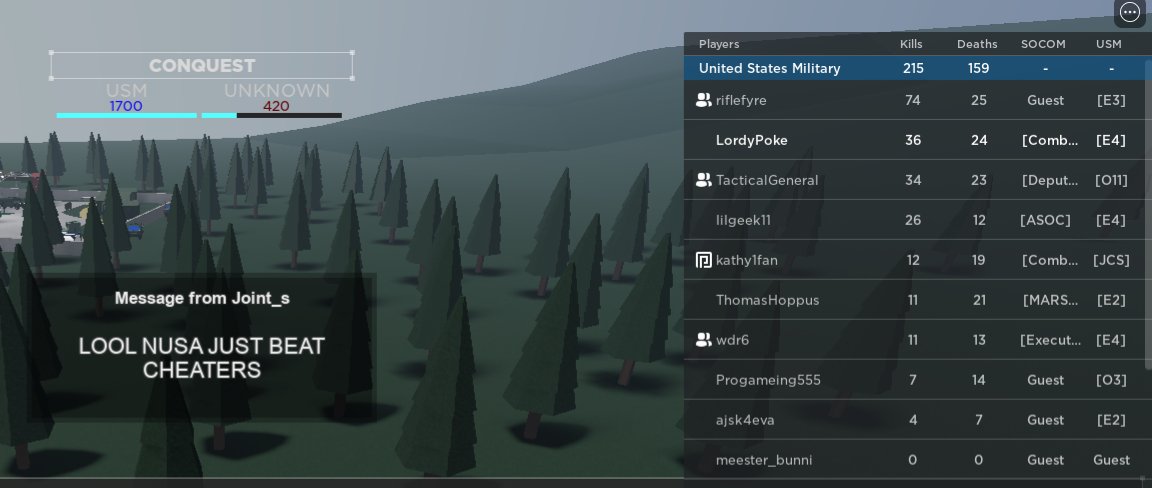Click TacticalGeneral's [Deput... SOCOM tag
Screen dimensions: 1152x488
coord(1050,180)
